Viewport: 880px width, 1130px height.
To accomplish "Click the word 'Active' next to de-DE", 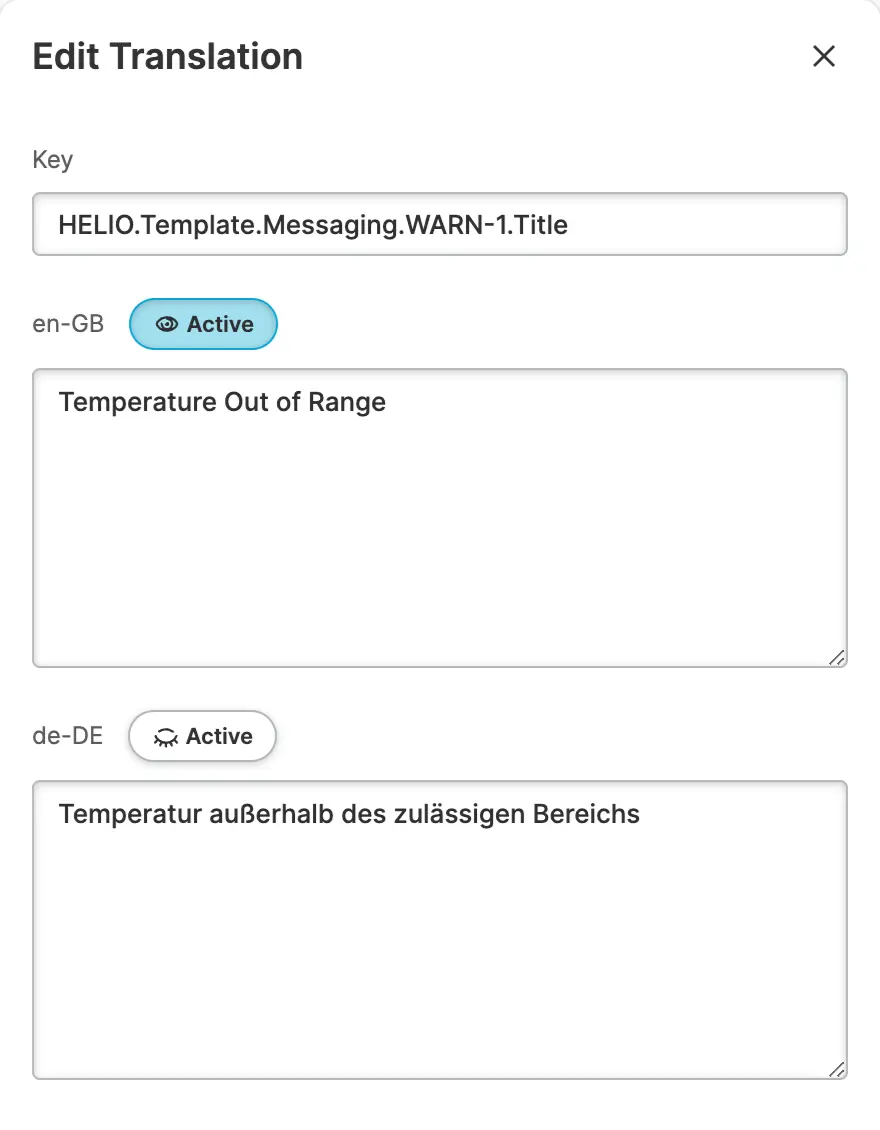I will (219, 737).
